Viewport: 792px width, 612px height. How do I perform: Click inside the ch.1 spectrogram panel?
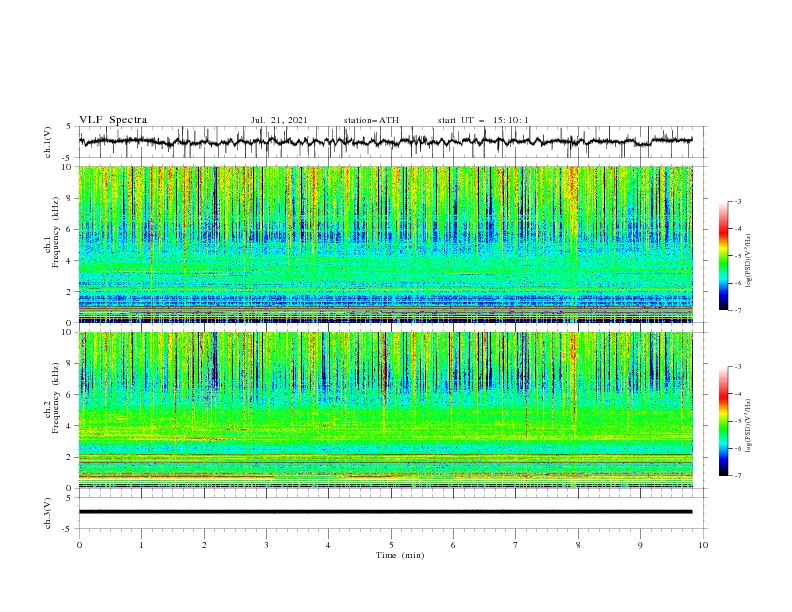pyautogui.click(x=385, y=244)
